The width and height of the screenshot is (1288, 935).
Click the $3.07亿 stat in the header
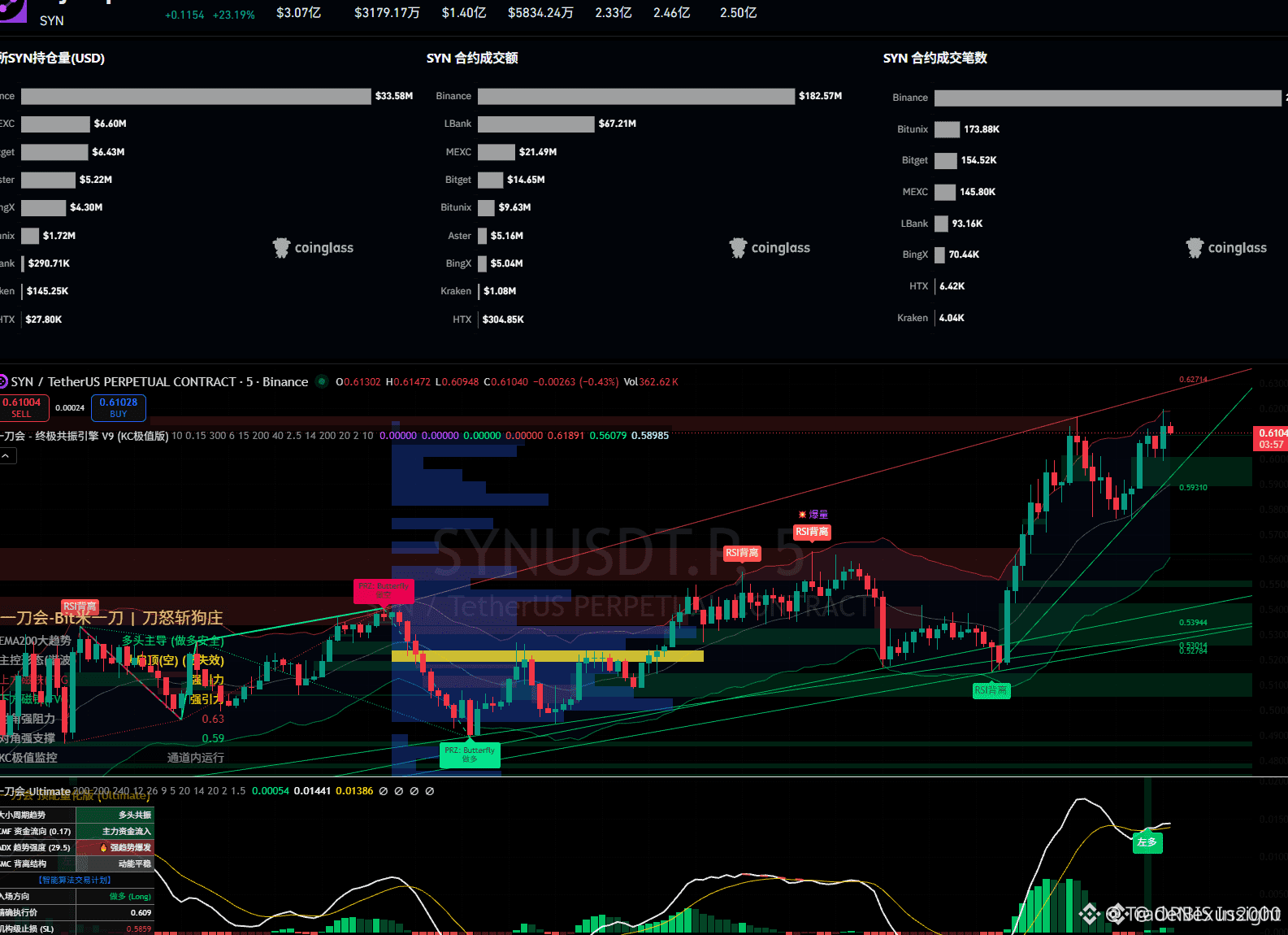299,13
